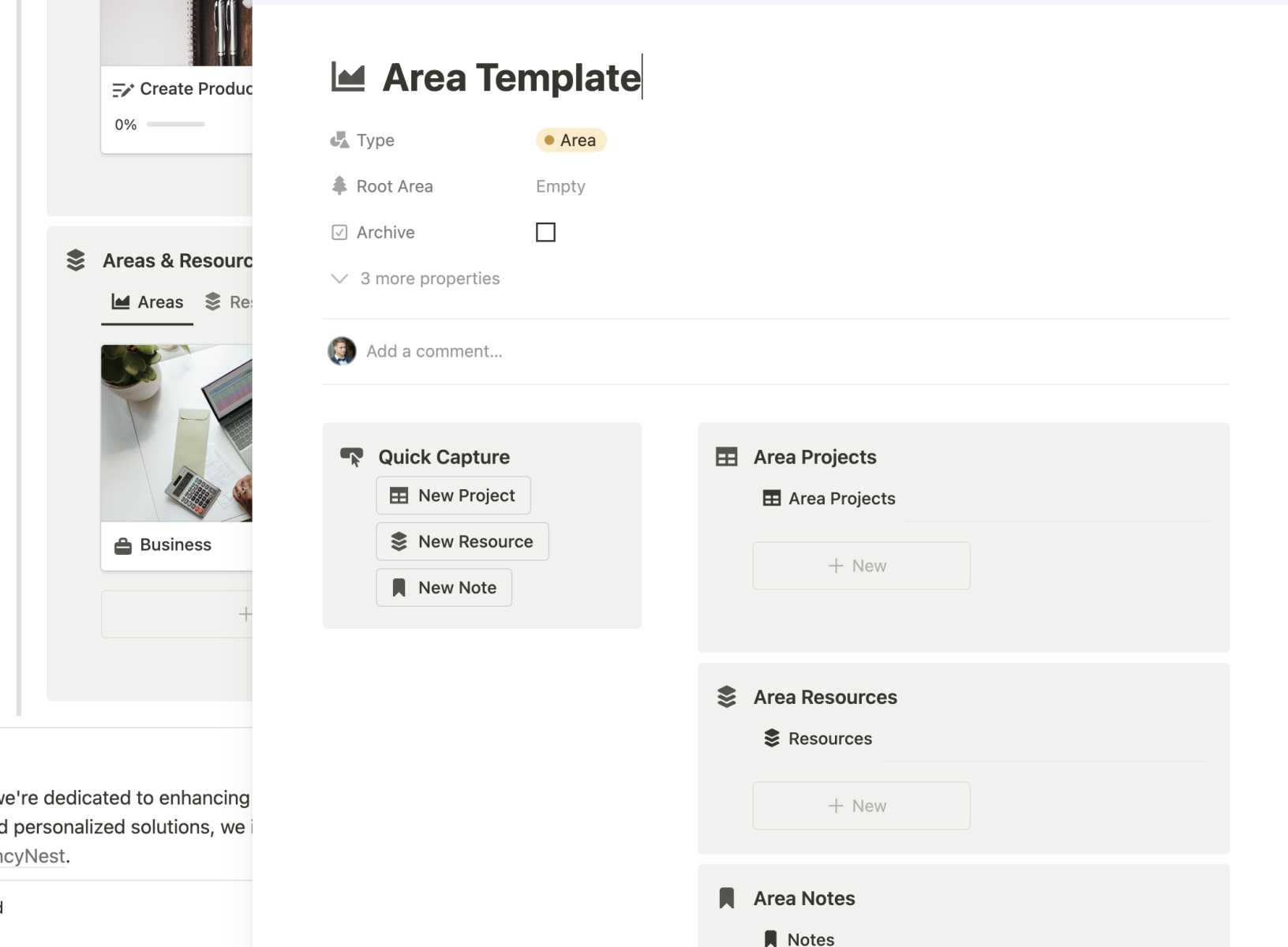Click the Add a comment field

pos(434,351)
